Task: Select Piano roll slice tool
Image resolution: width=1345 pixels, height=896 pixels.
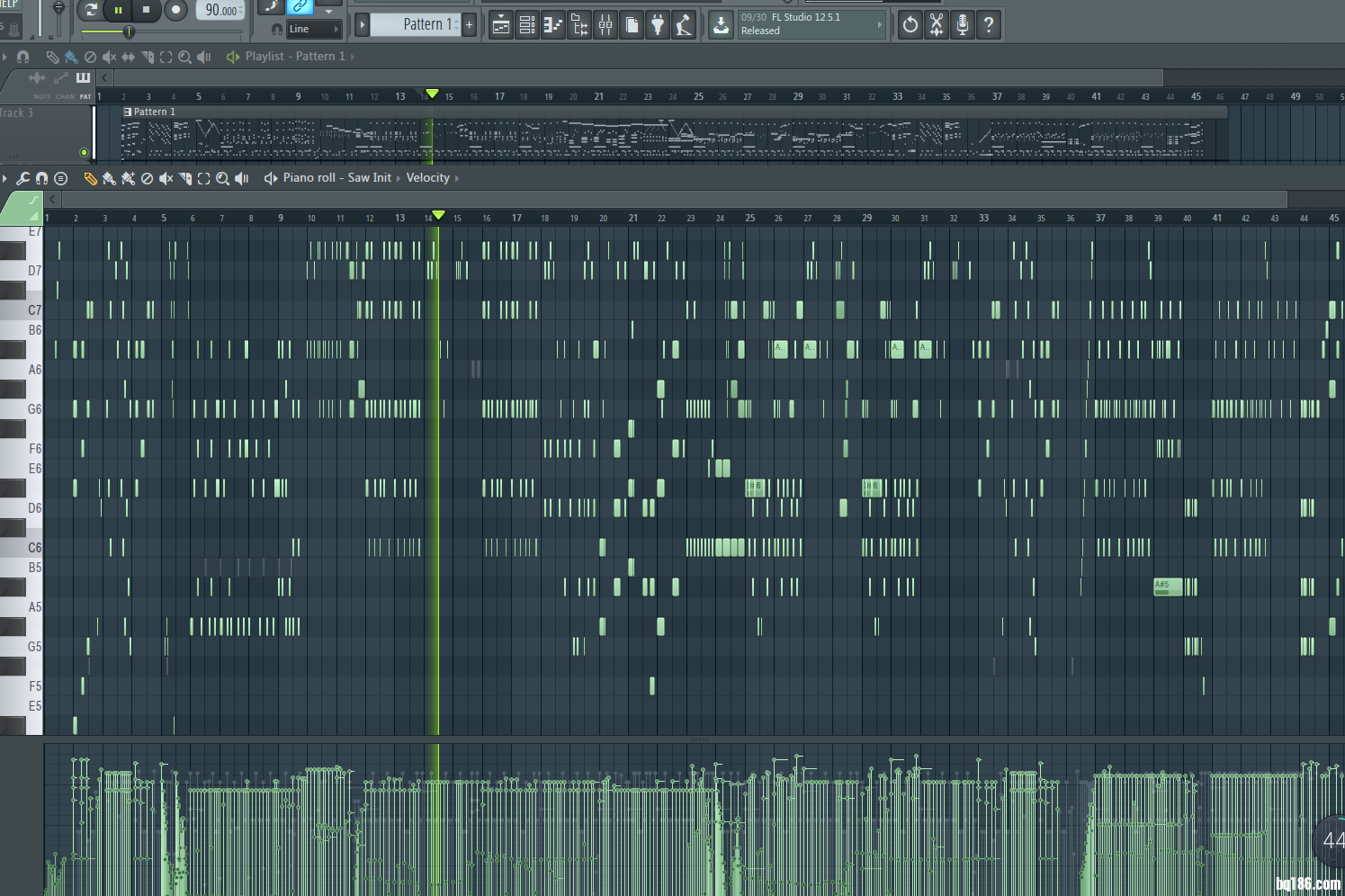Action: coord(185,178)
